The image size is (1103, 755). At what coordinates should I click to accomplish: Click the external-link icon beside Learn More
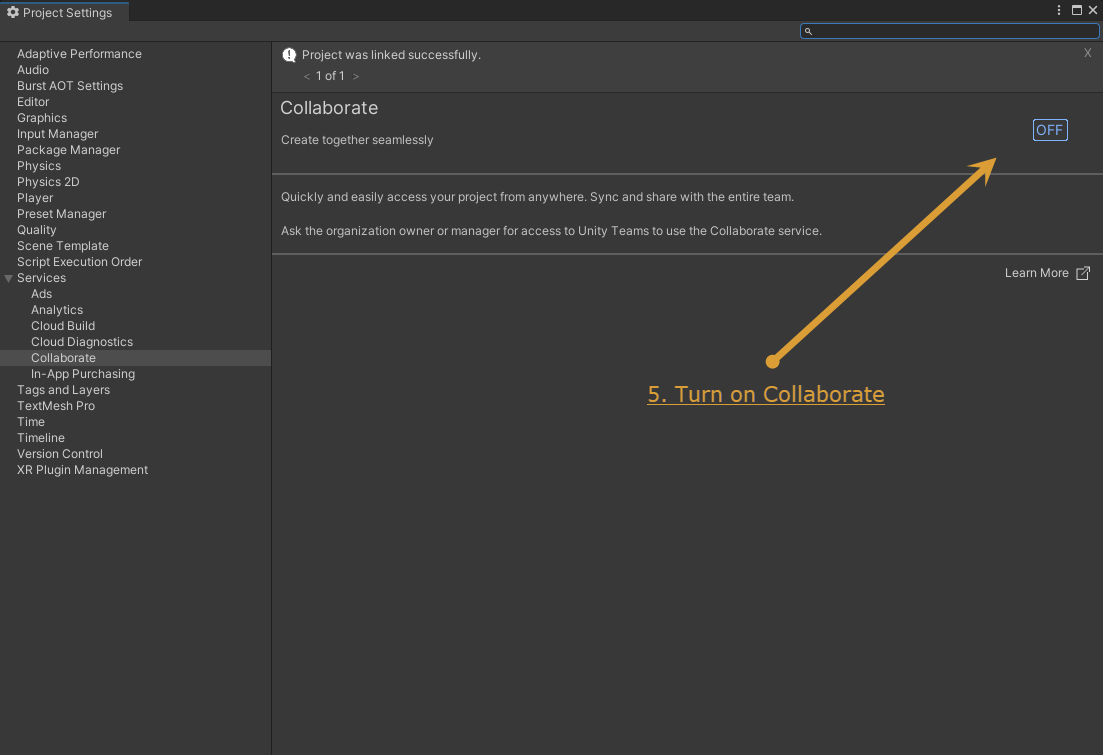pyautogui.click(x=1083, y=272)
